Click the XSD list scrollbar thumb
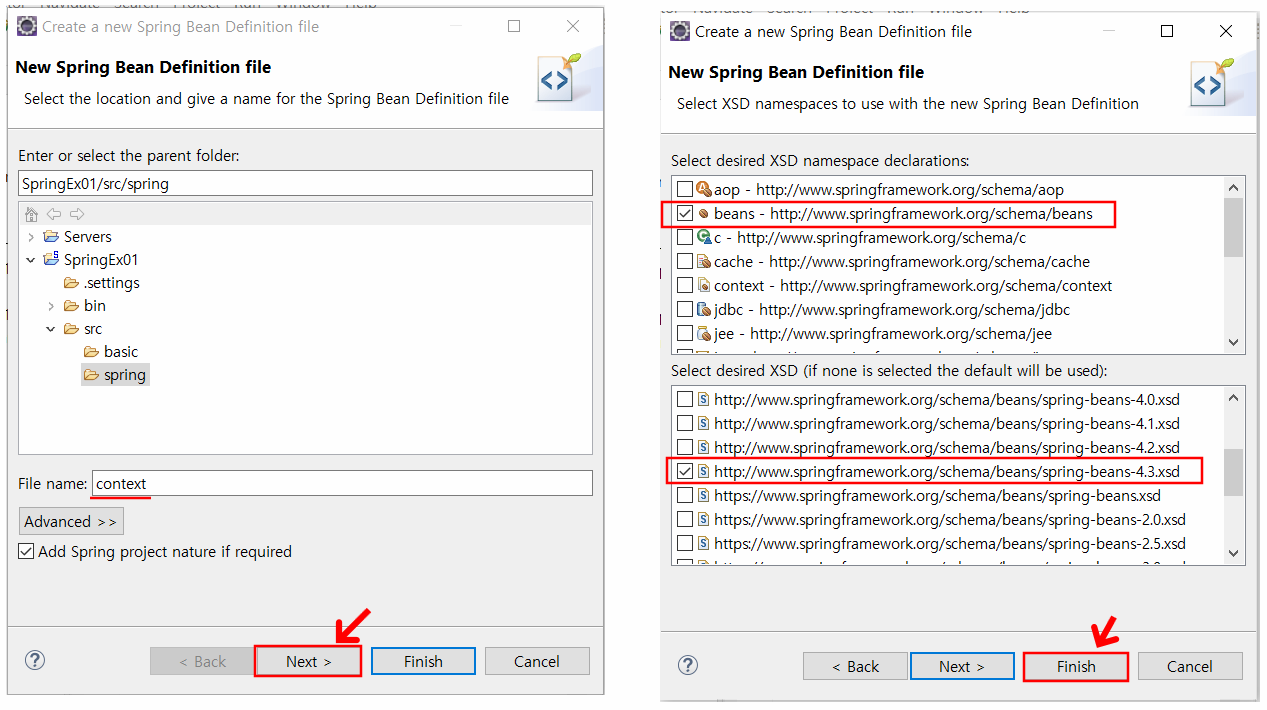The height and width of the screenshot is (710, 1267). (1234, 472)
